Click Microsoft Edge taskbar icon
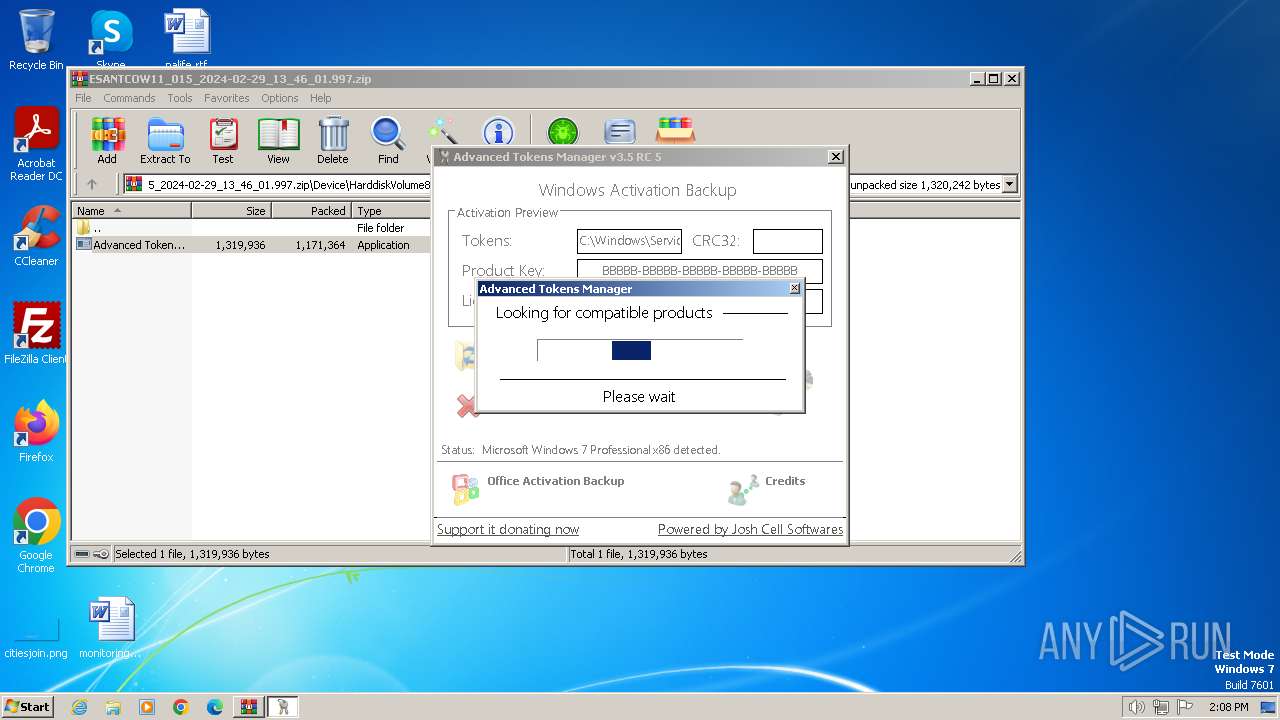This screenshot has height=720, width=1280. pyautogui.click(x=215, y=707)
